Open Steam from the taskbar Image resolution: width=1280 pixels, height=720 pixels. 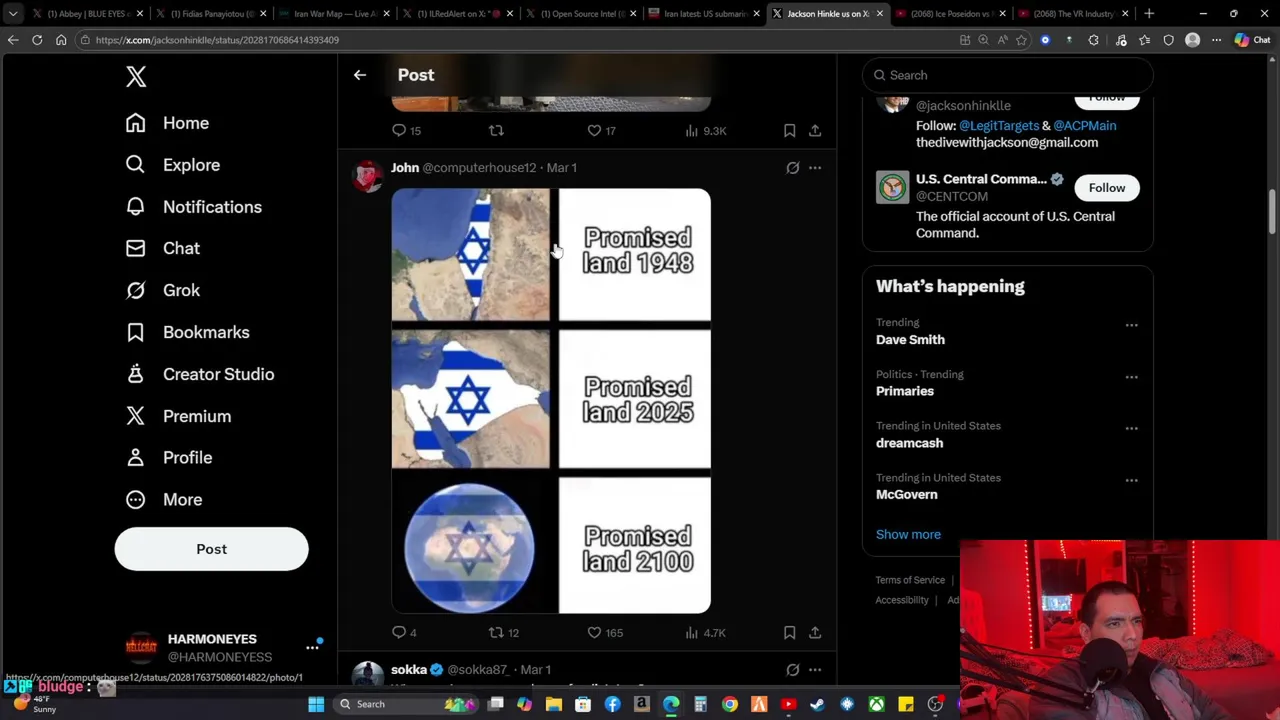[817, 704]
